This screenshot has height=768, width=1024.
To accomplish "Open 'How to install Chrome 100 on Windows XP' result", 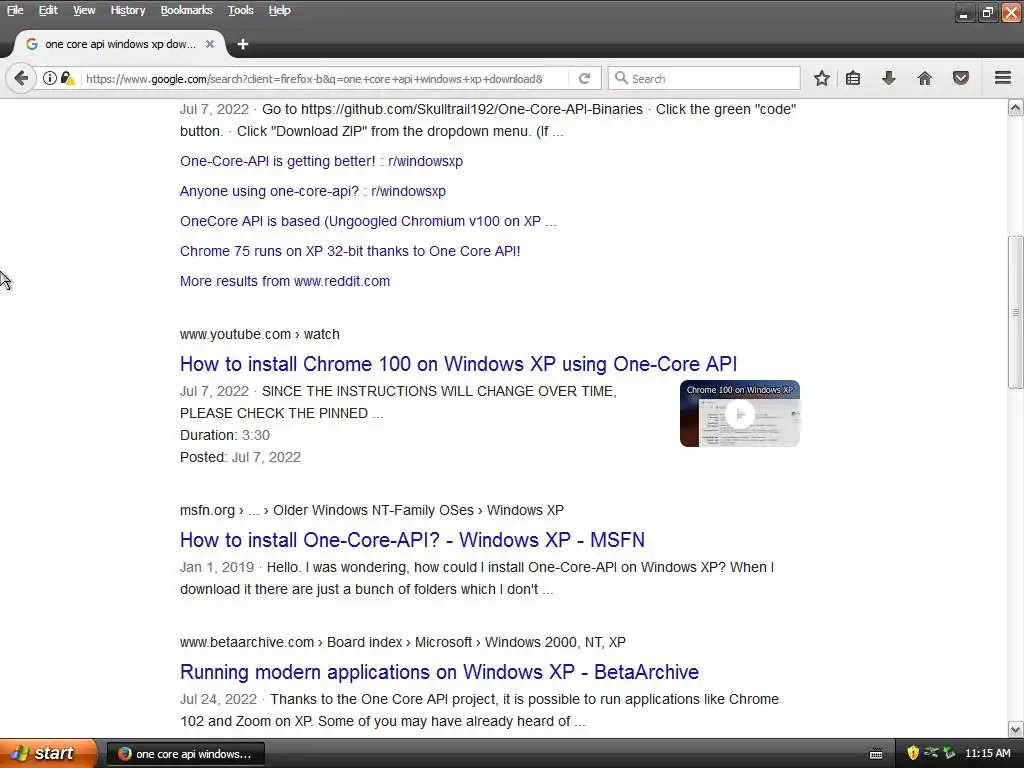I will coord(458,364).
